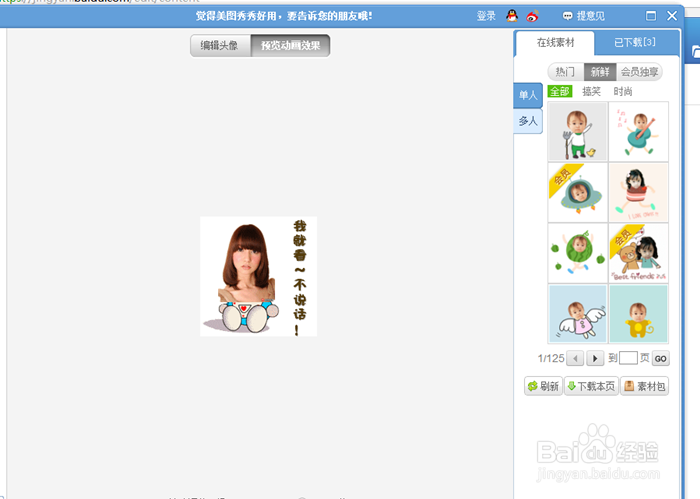
Task: Select the 会员独享 filter
Action: [639, 72]
